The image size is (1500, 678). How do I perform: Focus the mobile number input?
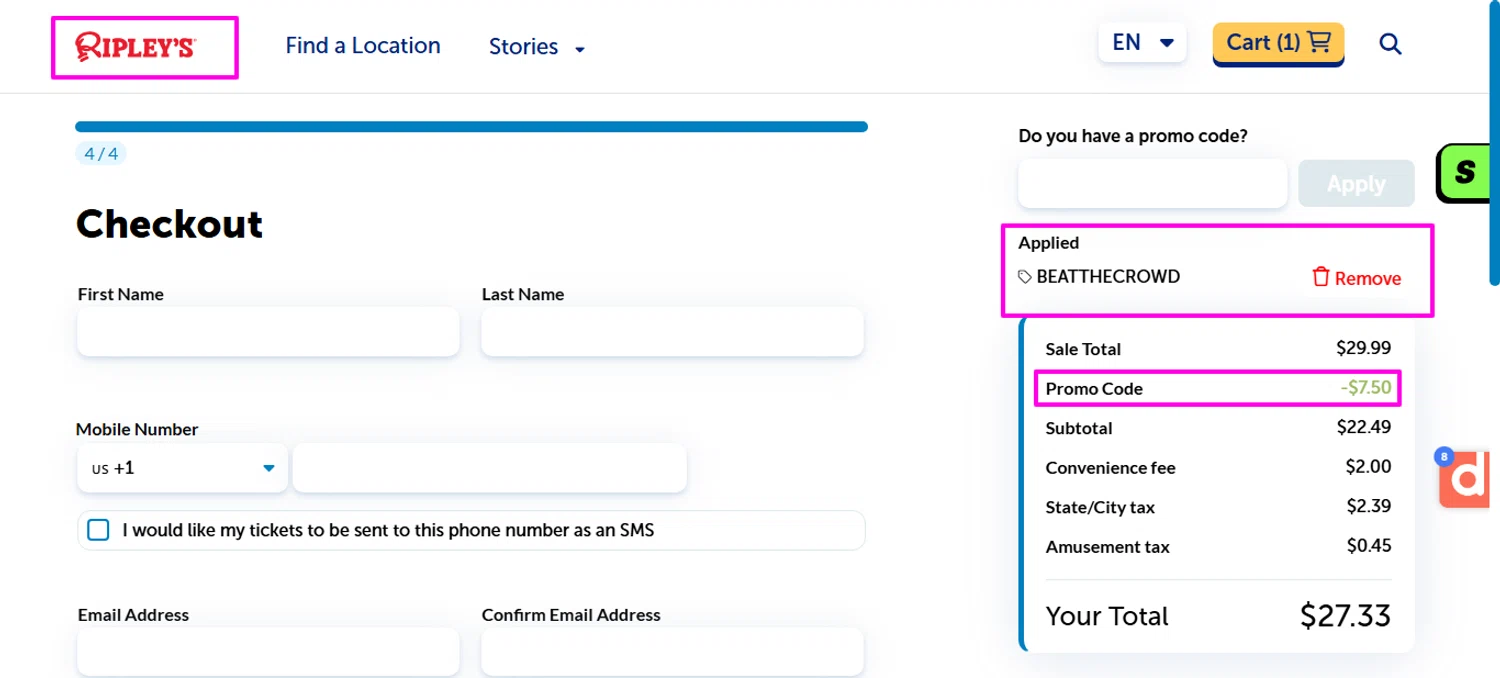tap(490, 468)
